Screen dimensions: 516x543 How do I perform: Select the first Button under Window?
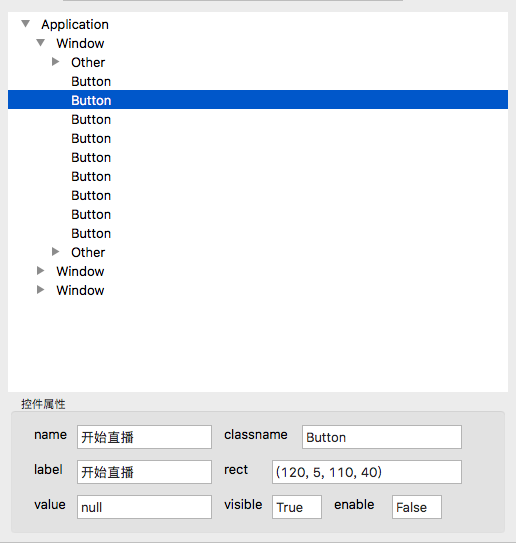(x=91, y=81)
